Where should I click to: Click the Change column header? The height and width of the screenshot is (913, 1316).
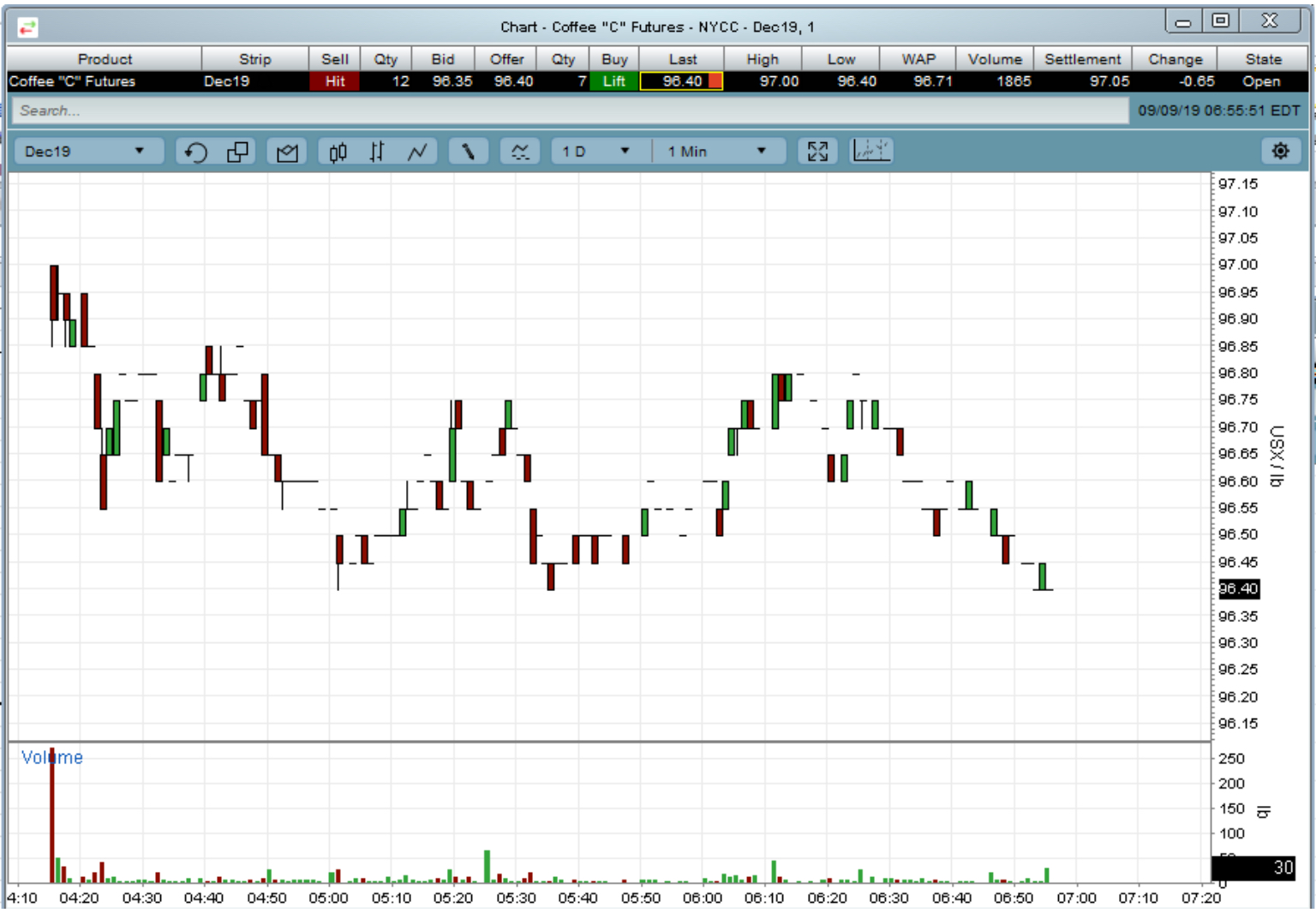tap(1175, 59)
